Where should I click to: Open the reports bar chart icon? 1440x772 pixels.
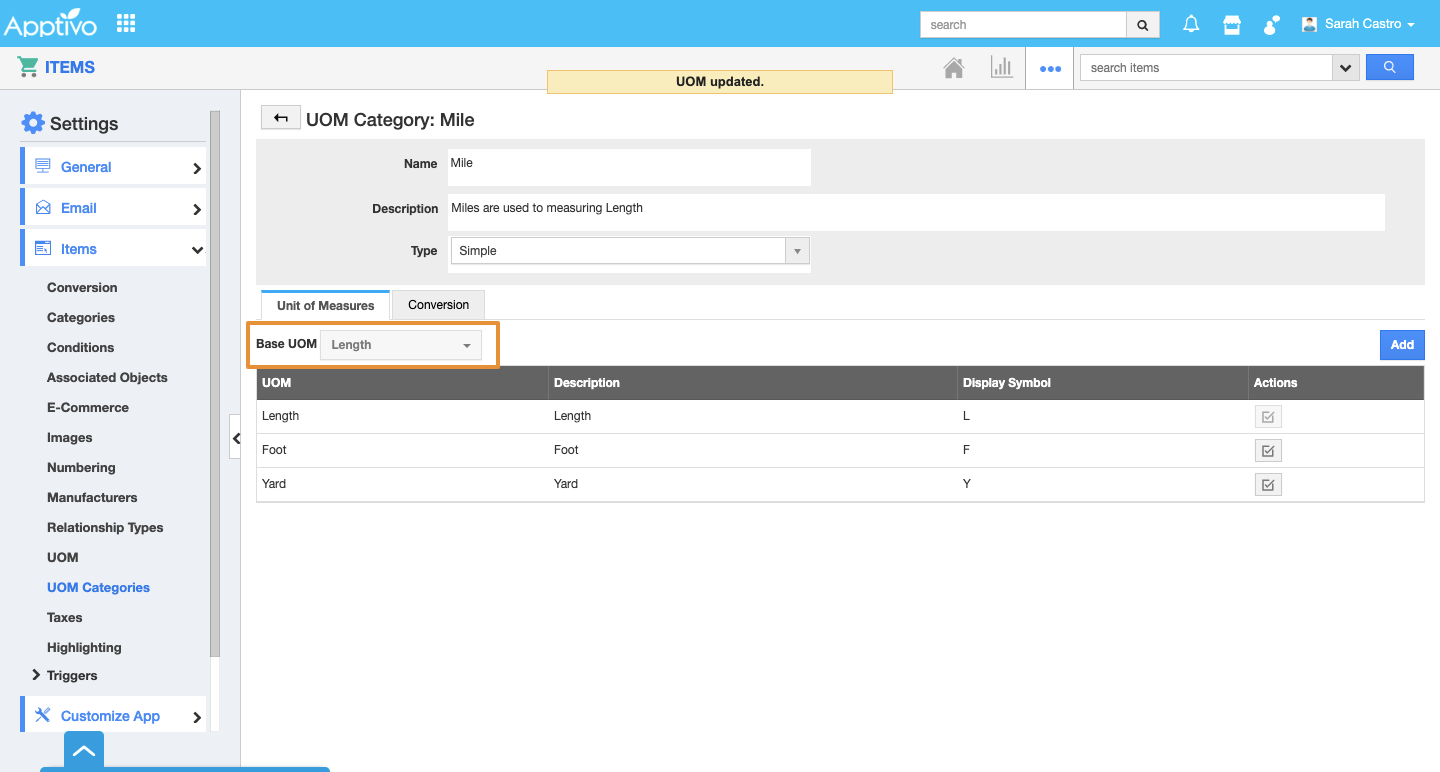click(x=1001, y=68)
